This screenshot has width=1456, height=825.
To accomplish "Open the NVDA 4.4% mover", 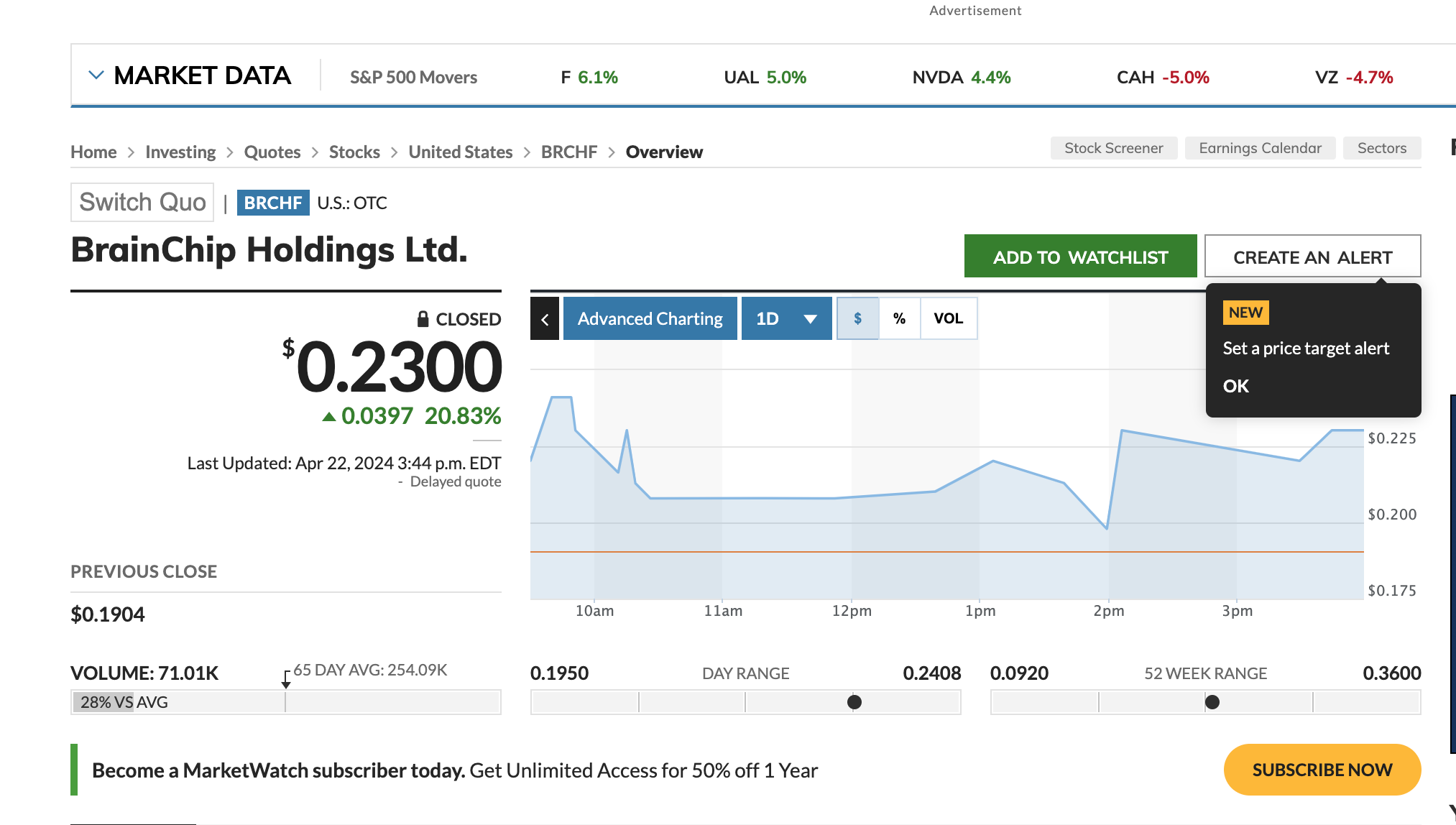I will pos(962,77).
